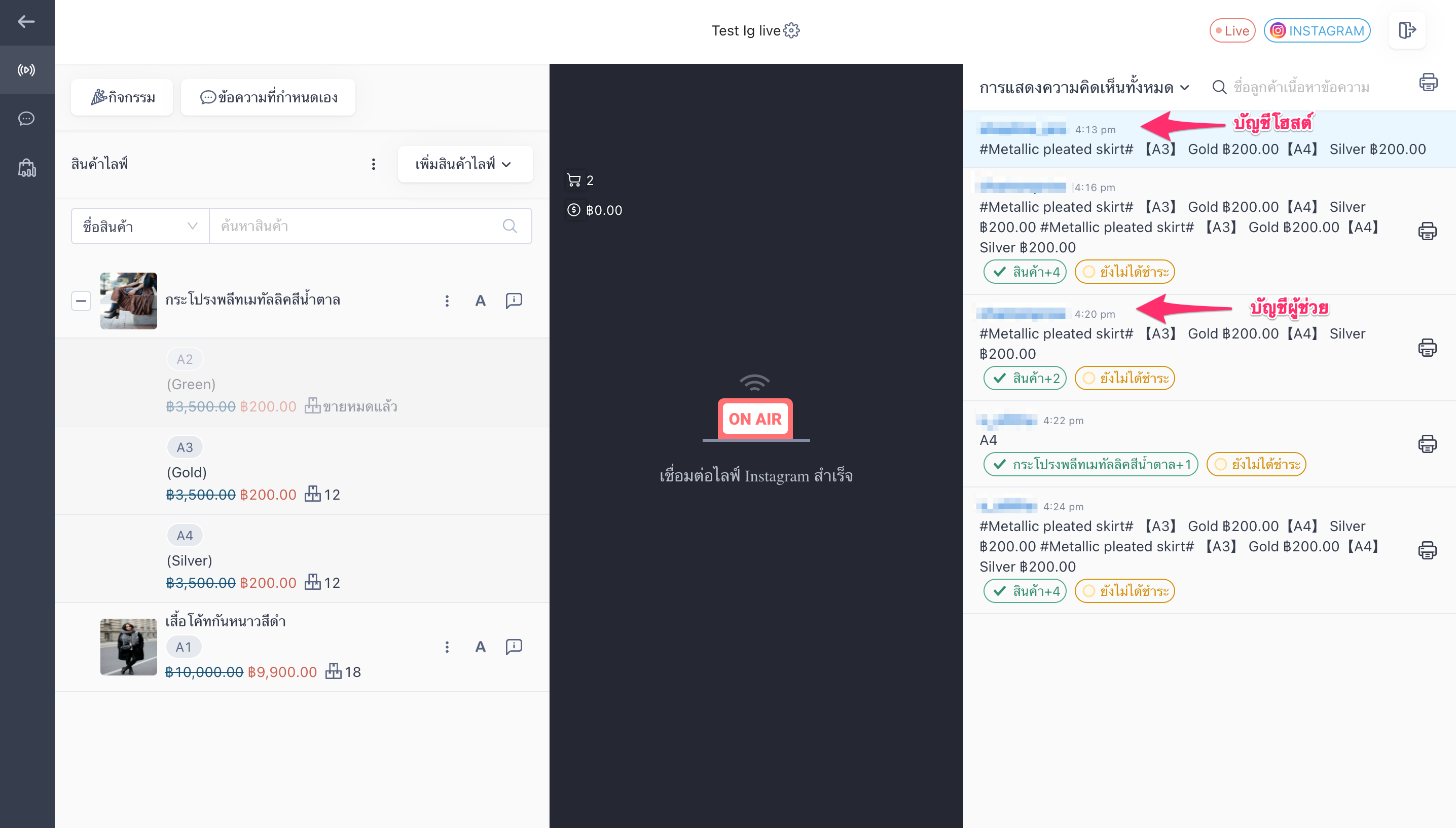Open the live broadcast sidebar icon

26,70
